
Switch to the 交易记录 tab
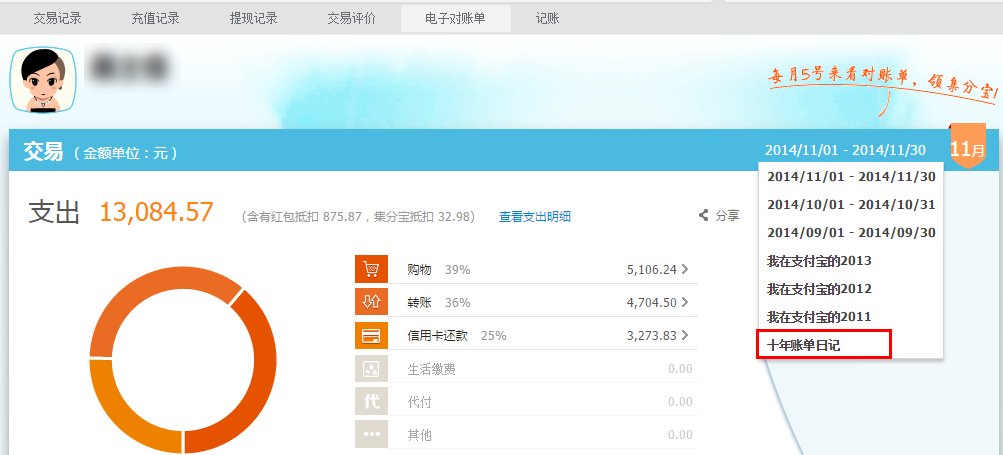pyautogui.click(x=57, y=18)
